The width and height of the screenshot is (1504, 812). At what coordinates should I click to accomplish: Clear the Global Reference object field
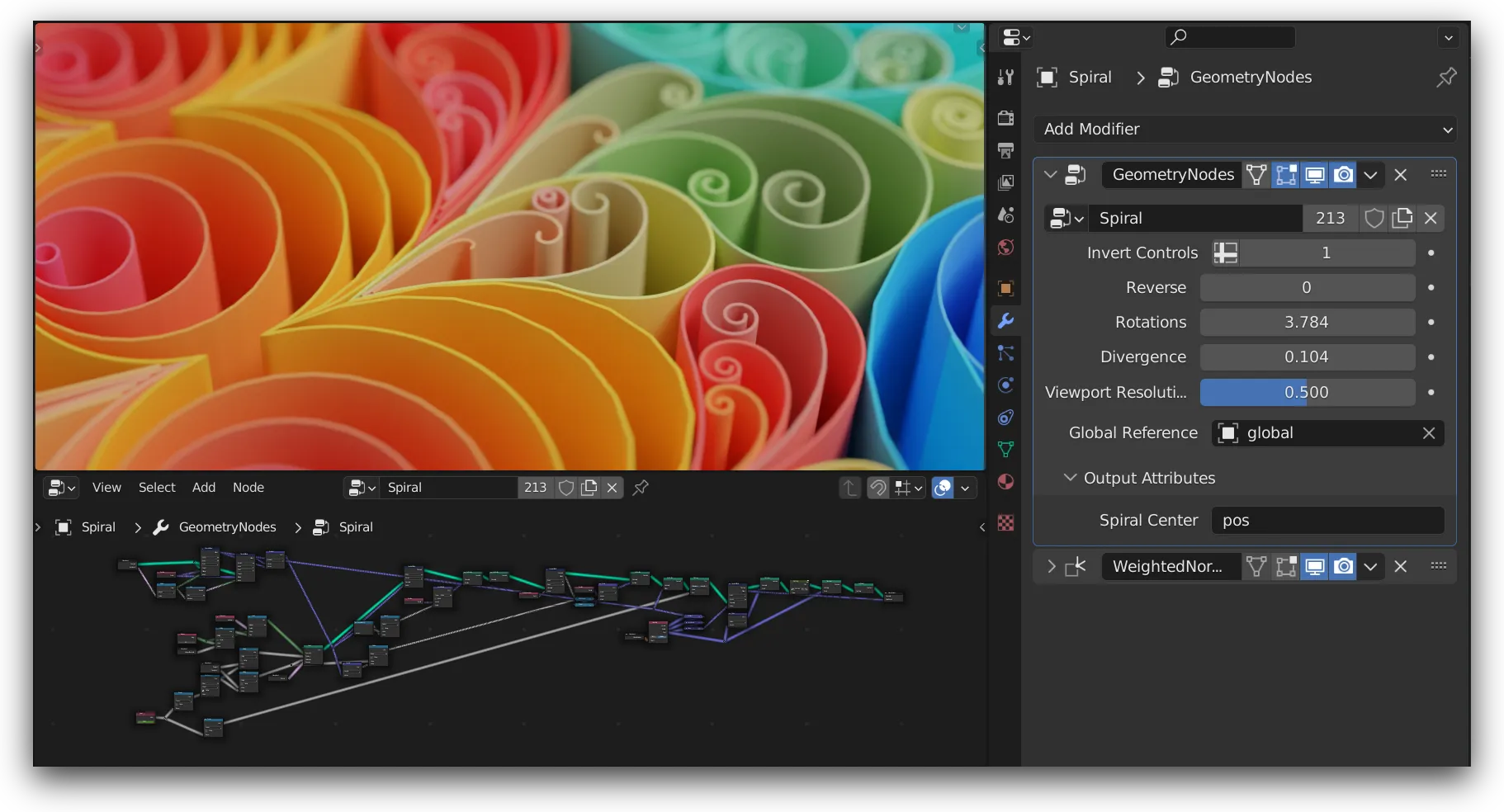coord(1429,433)
